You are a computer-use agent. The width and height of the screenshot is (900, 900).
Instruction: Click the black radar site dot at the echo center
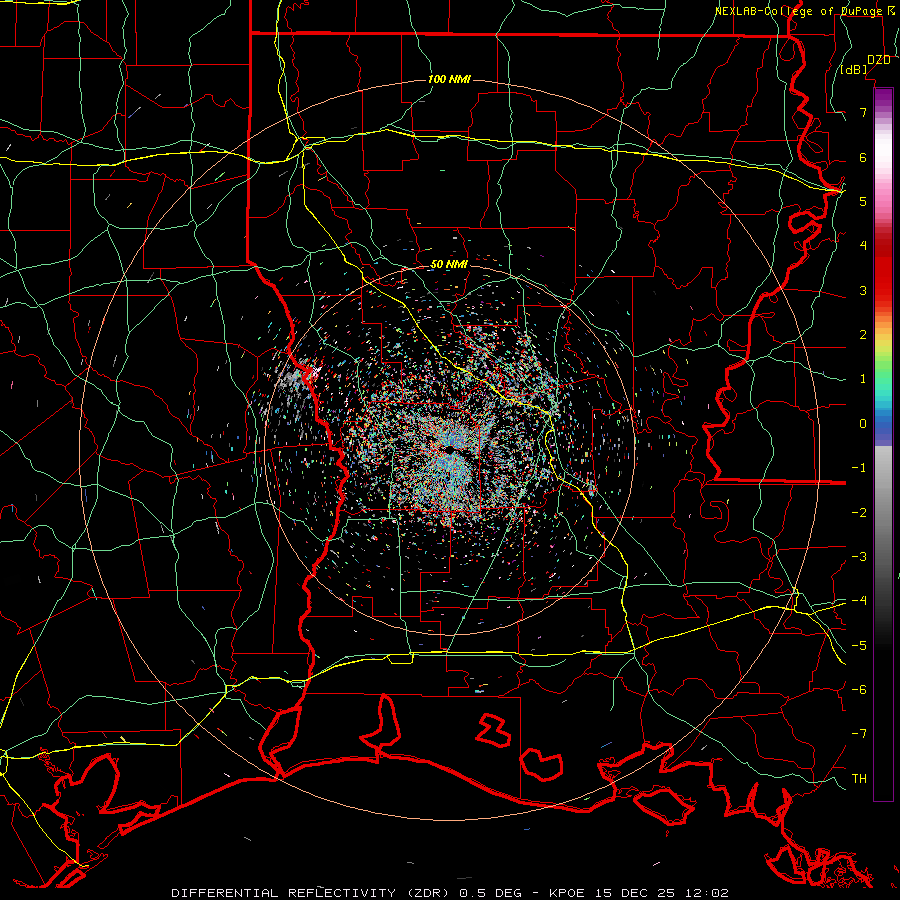tap(450, 448)
